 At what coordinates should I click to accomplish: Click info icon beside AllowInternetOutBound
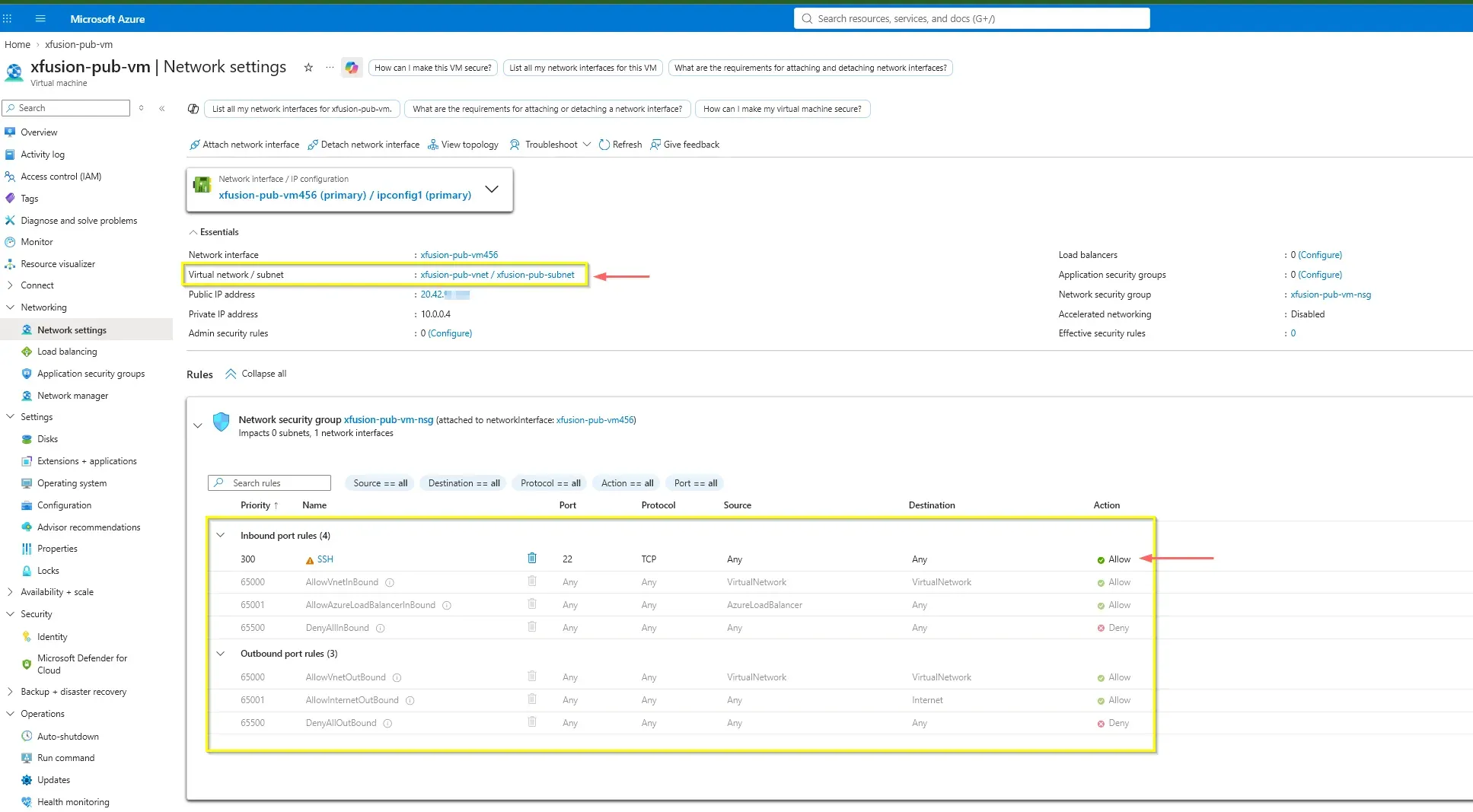click(x=410, y=701)
